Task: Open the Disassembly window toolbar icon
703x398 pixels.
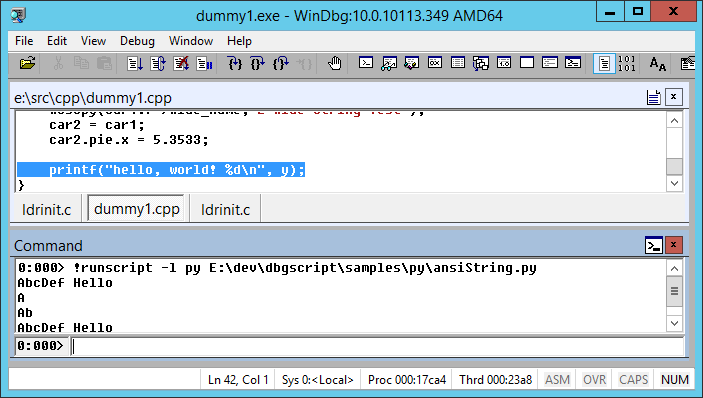Action: tap(504, 63)
